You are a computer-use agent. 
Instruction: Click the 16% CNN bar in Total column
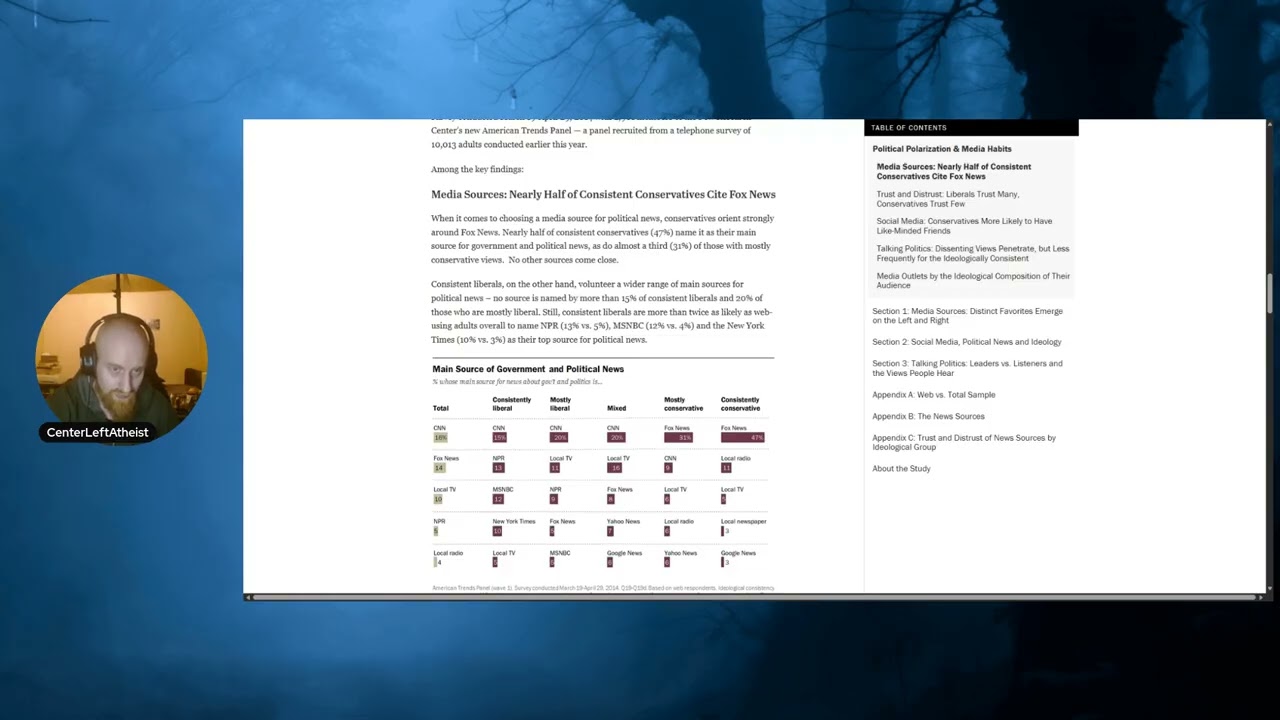coord(440,437)
